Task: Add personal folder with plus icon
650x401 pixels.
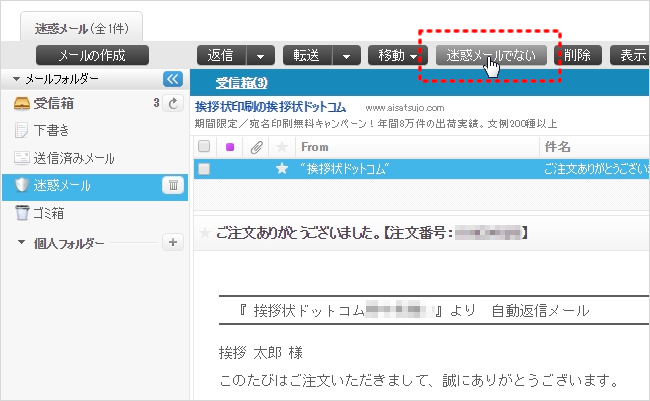Action: click(173, 242)
